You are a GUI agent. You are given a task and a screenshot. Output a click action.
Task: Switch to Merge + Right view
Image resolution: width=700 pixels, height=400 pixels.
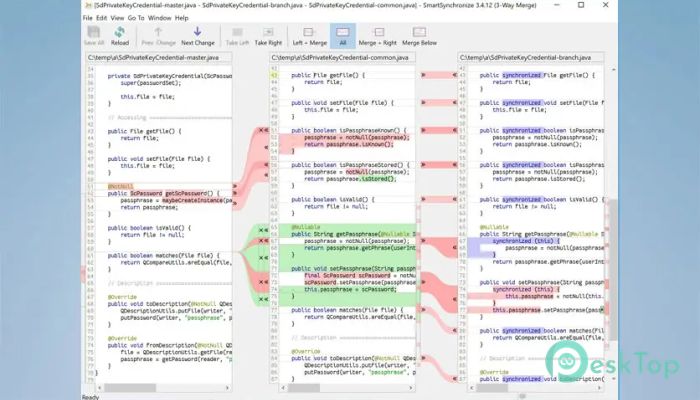pyautogui.click(x=378, y=36)
